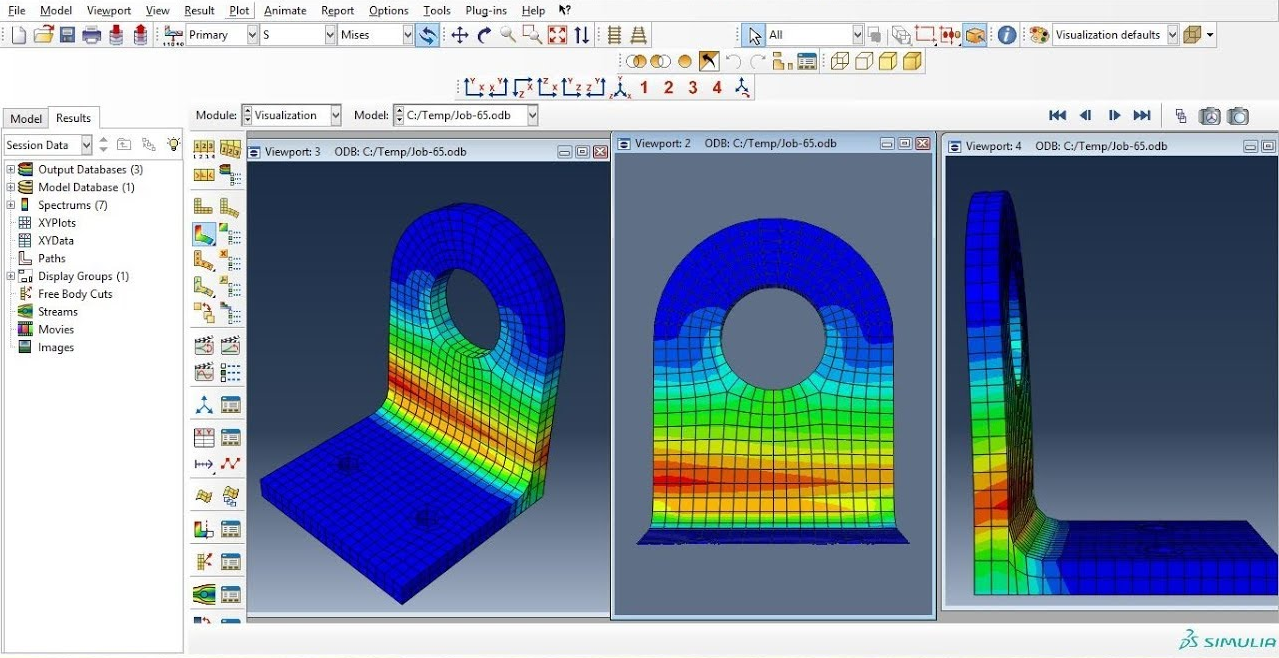Jump to first frame of results
The height and width of the screenshot is (658, 1279).
[x=1057, y=116]
